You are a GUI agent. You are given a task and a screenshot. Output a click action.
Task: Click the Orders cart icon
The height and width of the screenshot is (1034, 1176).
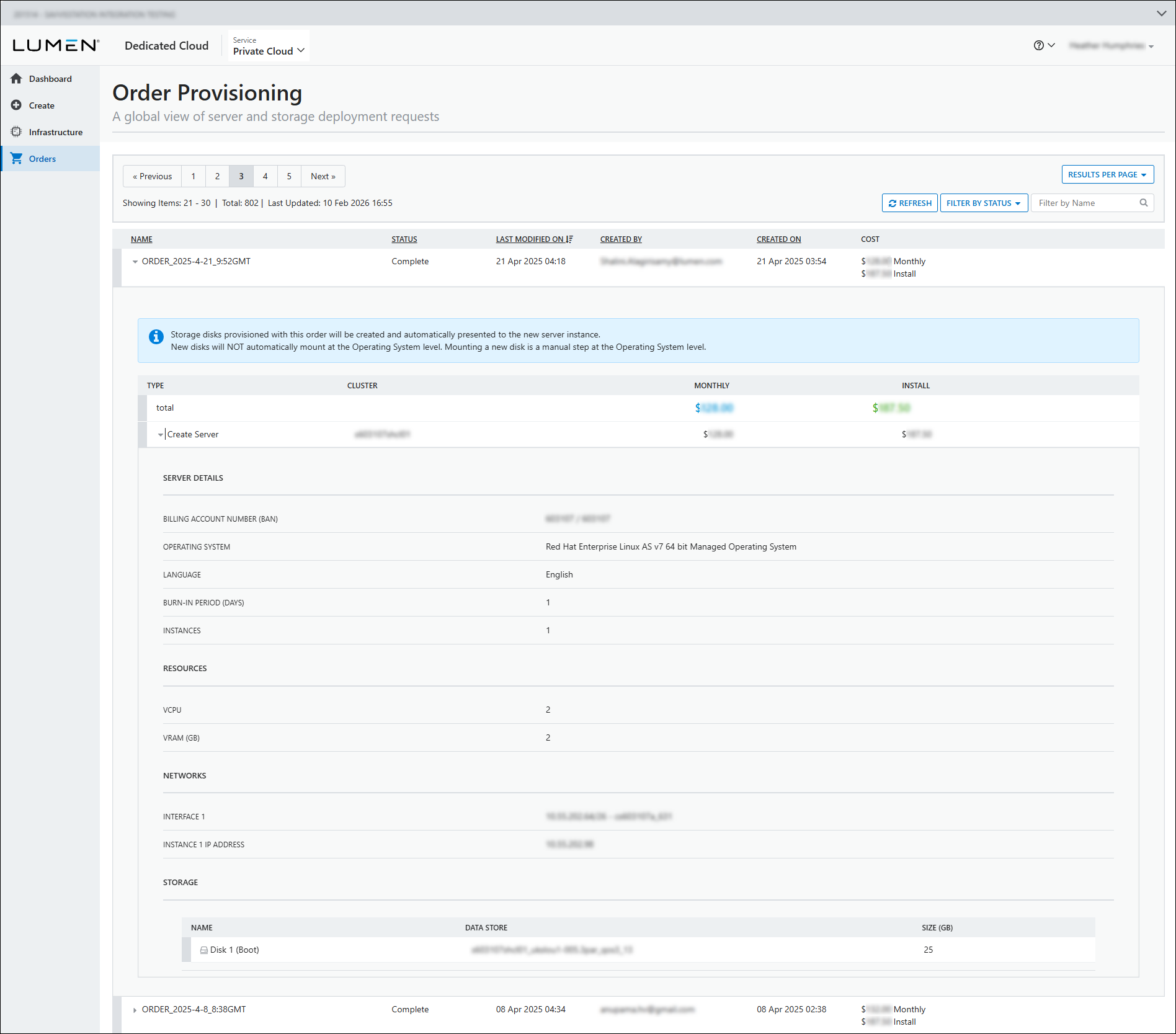pyautogui.click(x=17, y=159)
